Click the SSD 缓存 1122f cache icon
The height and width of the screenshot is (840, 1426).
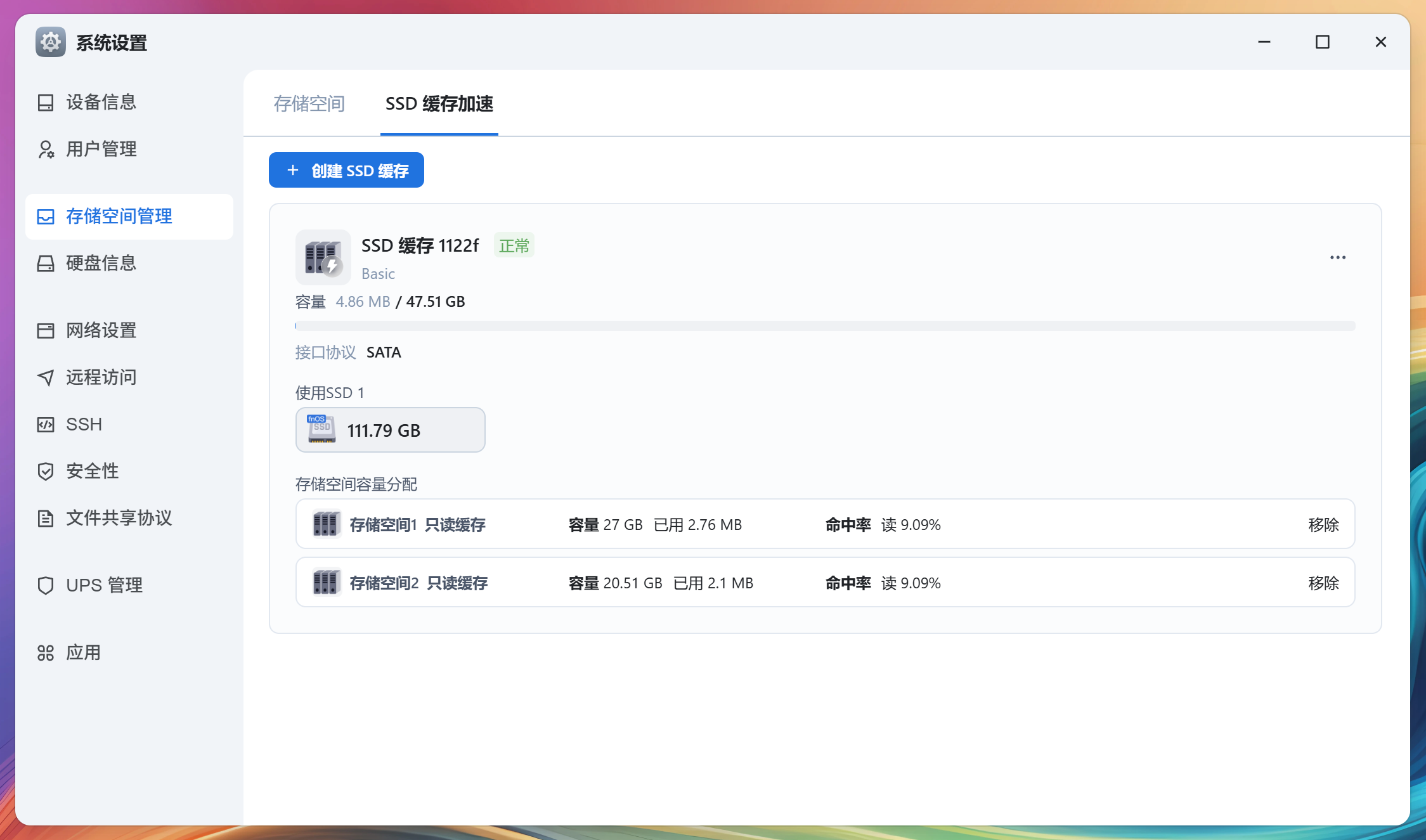(x=323, y=257)
